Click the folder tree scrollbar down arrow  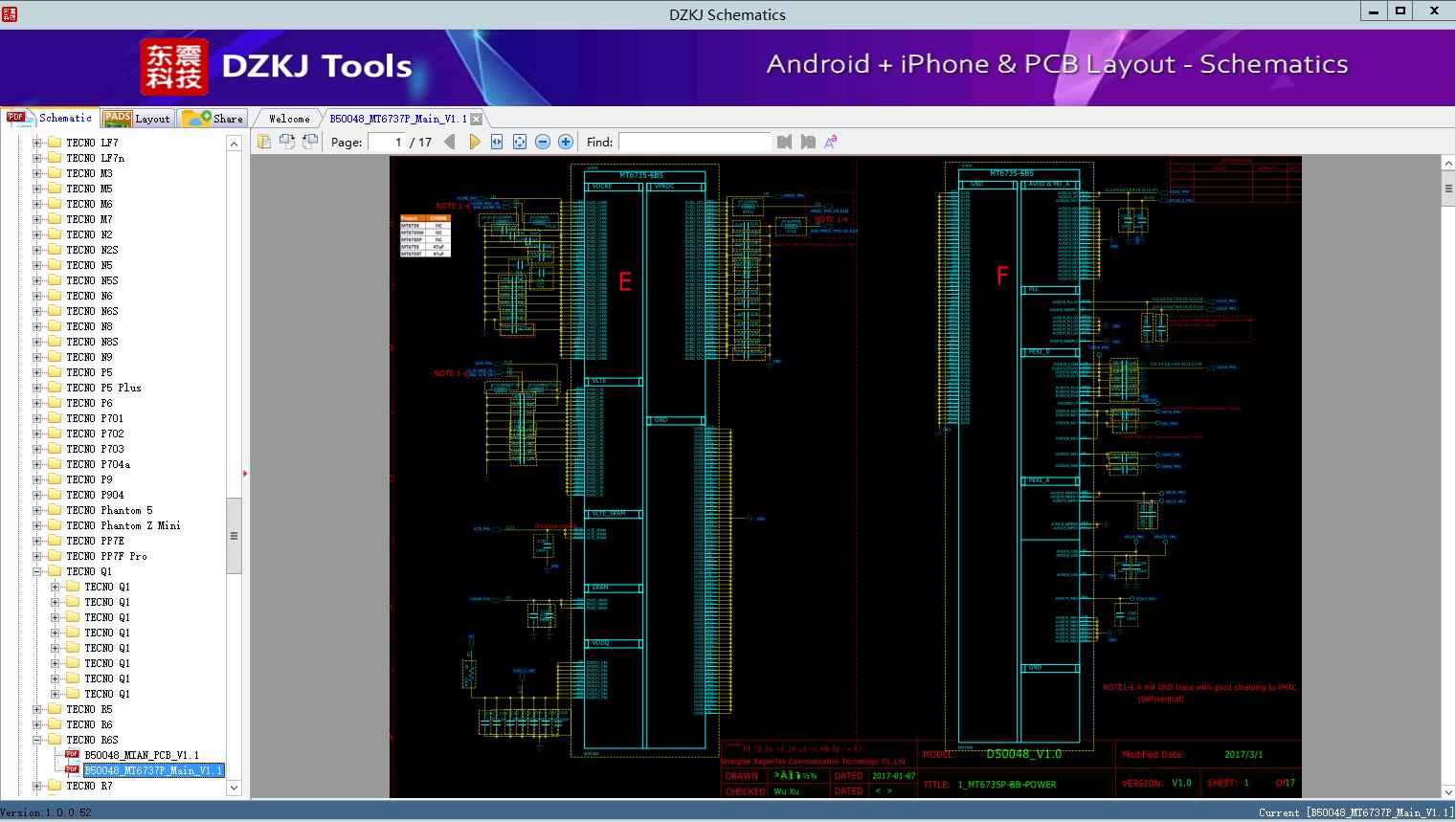click(x=234, y=788)
